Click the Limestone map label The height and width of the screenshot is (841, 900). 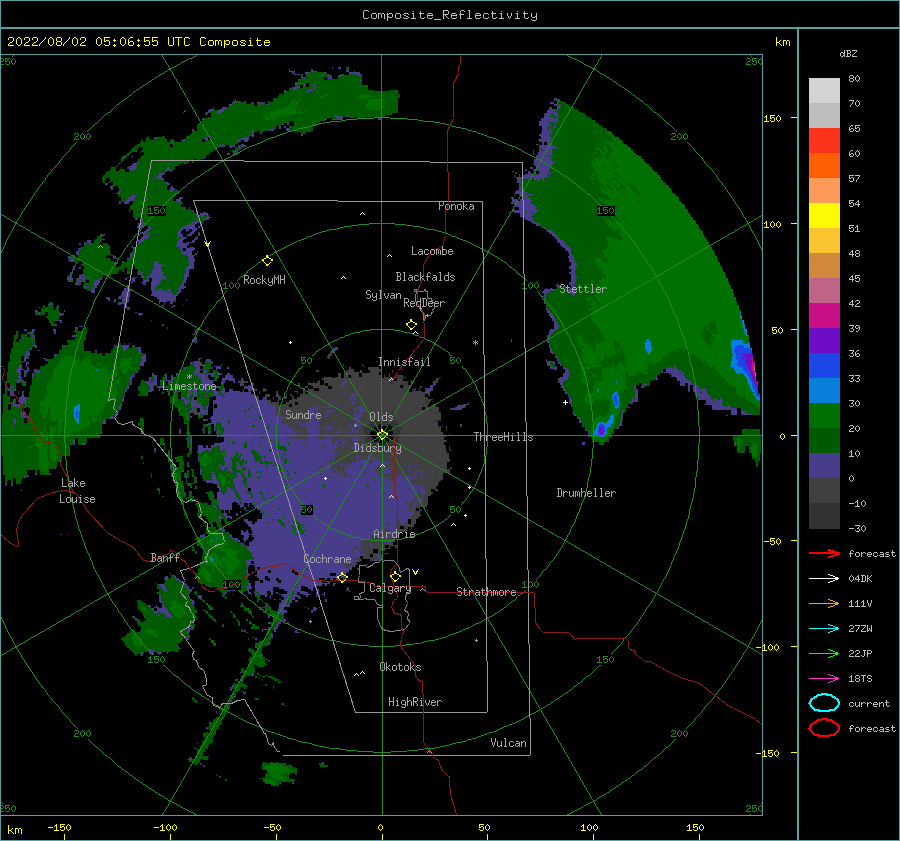pyautogui.click(x=189, y=386)
